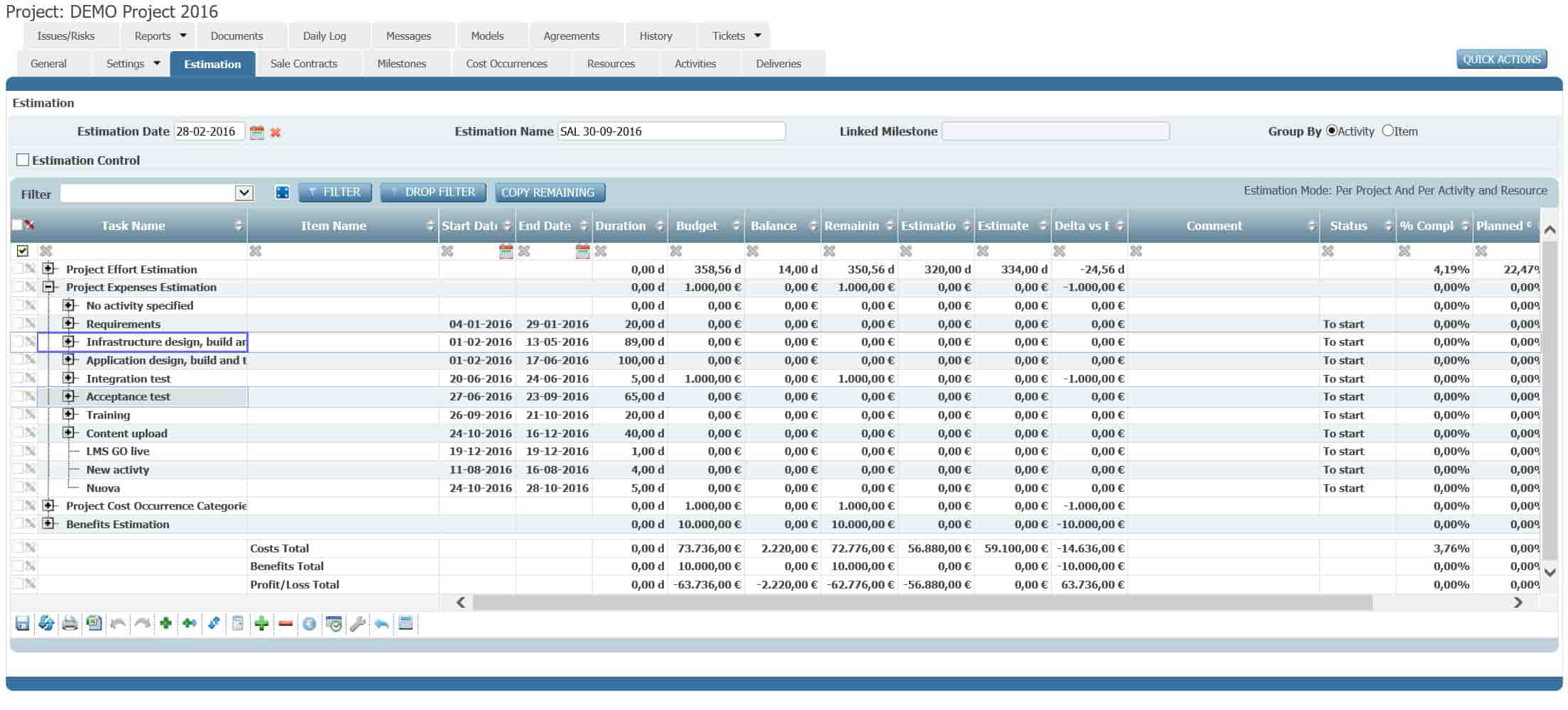Click the red X in the table header corner

point(30,225)
